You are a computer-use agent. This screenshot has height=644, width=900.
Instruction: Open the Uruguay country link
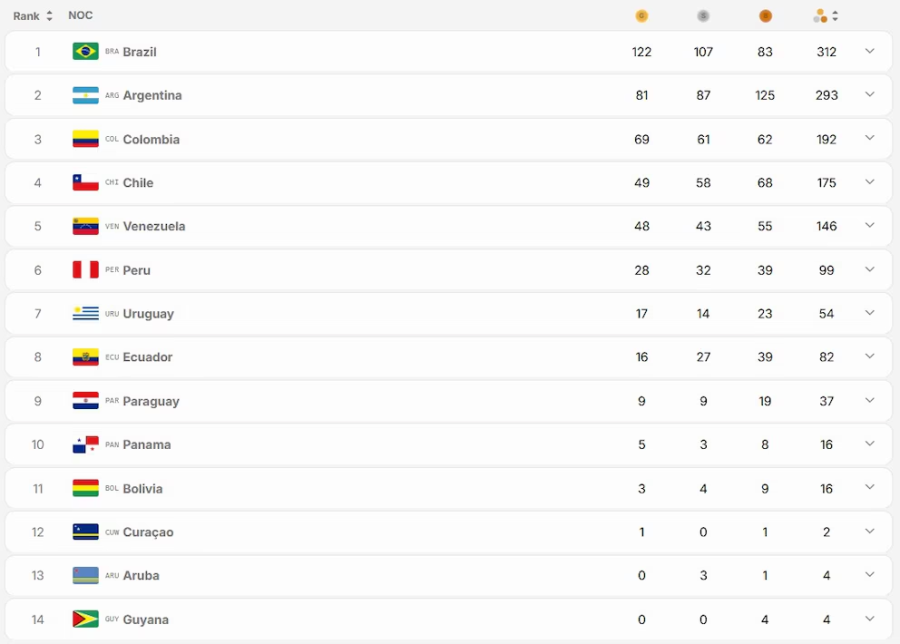[x=148, y=314]
